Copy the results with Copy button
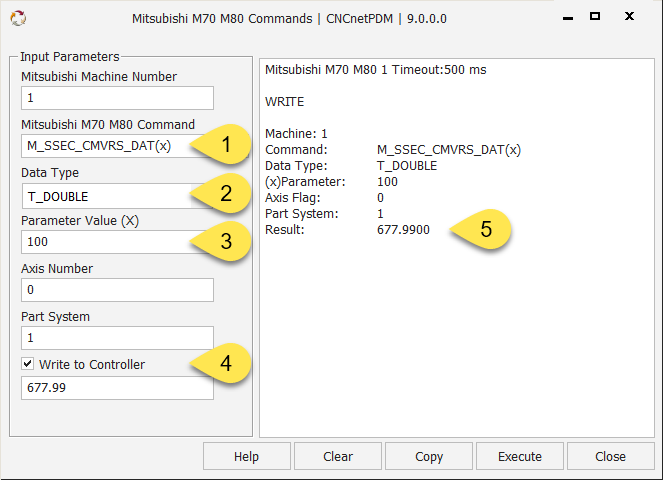The width and height of the screenshot is (663, 480). point(429,456)
